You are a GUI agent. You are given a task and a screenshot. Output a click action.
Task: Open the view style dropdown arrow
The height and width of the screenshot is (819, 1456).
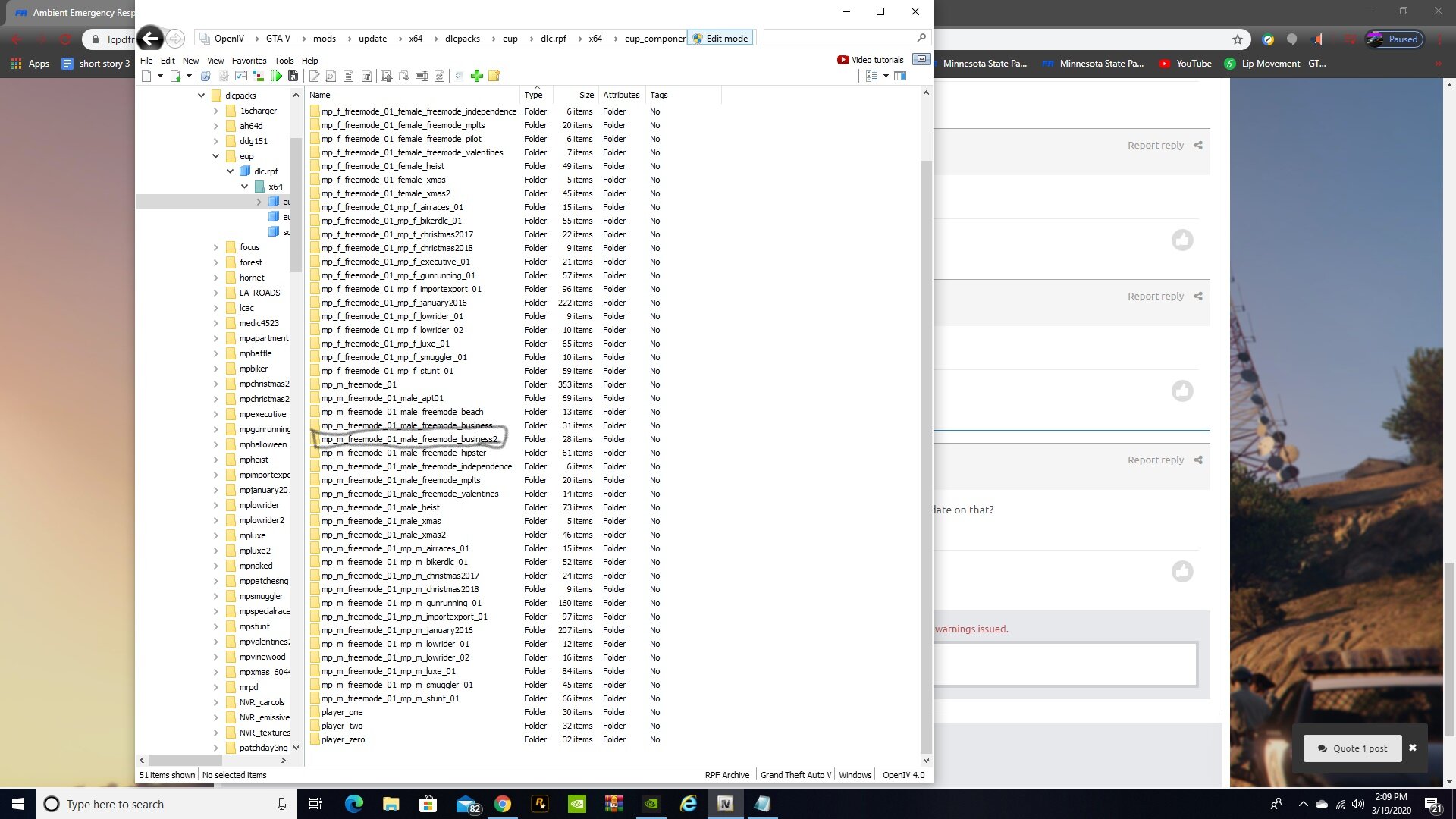coord(885,76)
